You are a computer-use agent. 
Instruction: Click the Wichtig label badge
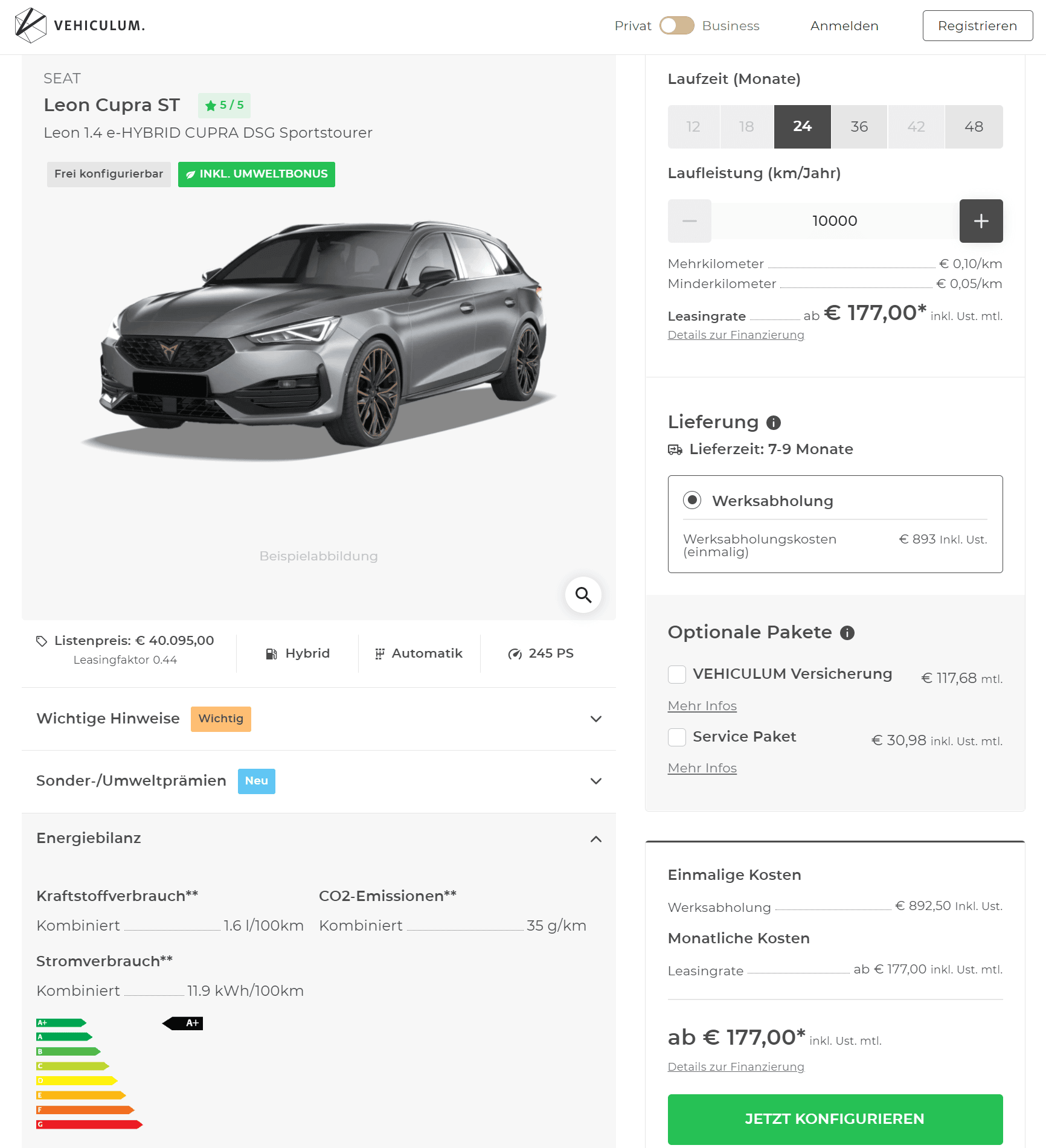221,719
